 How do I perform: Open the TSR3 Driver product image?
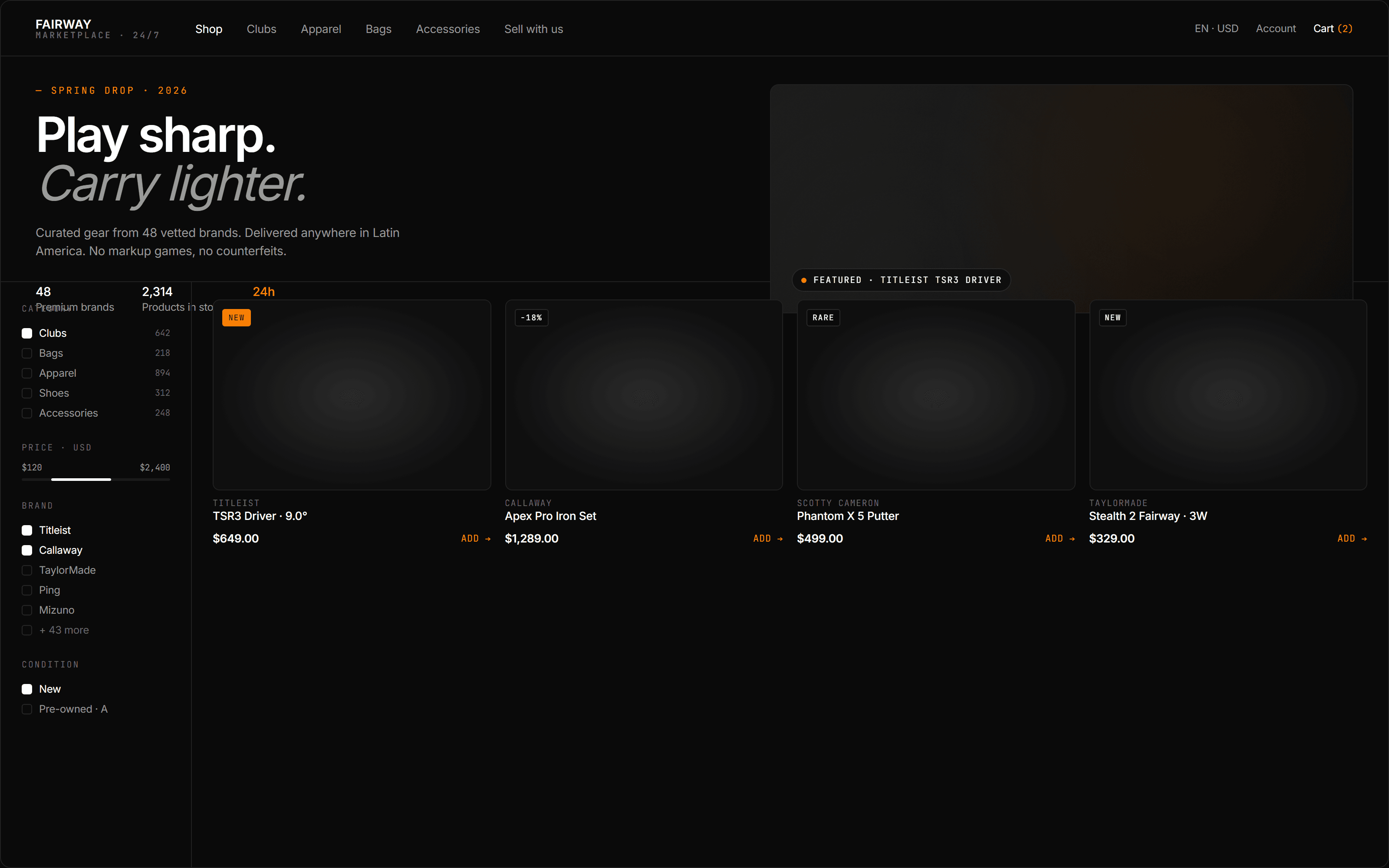click(351, 395)
